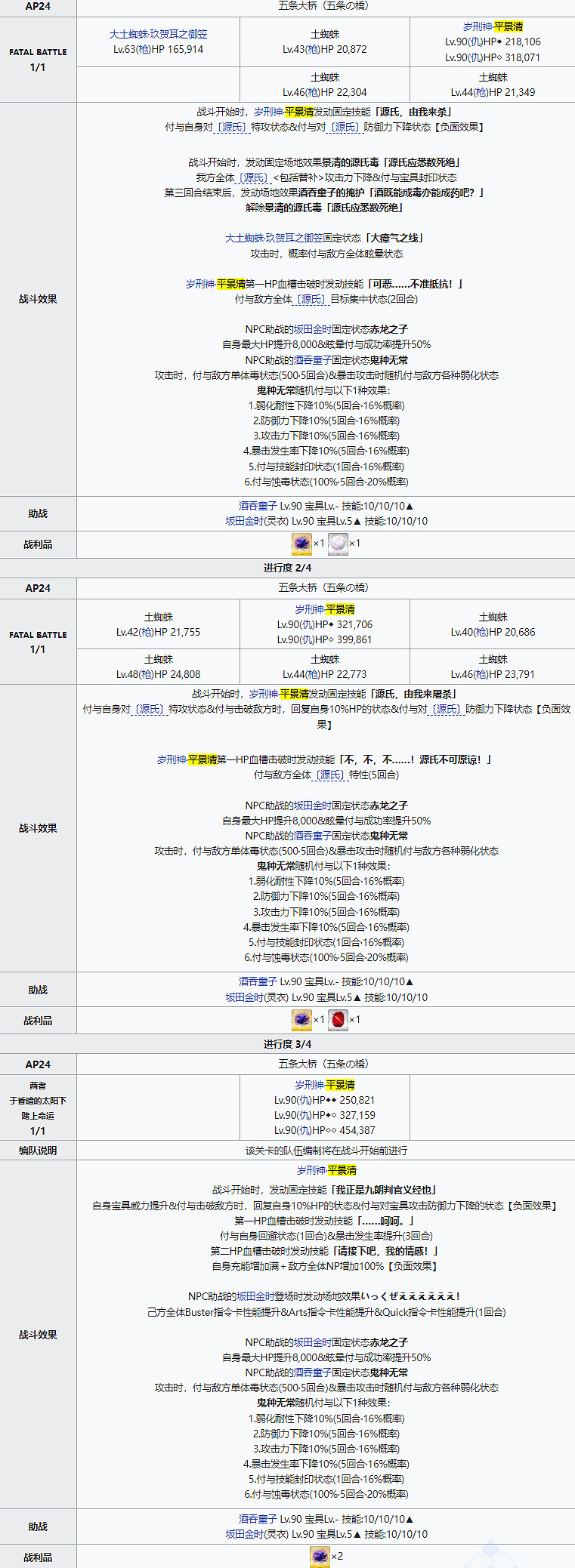Open 大土蜘蛛·玖贺耳之御笠 link in Lv.63 enemy cell
Viewport: 575px width, 1568px height.
pos(158,34)
